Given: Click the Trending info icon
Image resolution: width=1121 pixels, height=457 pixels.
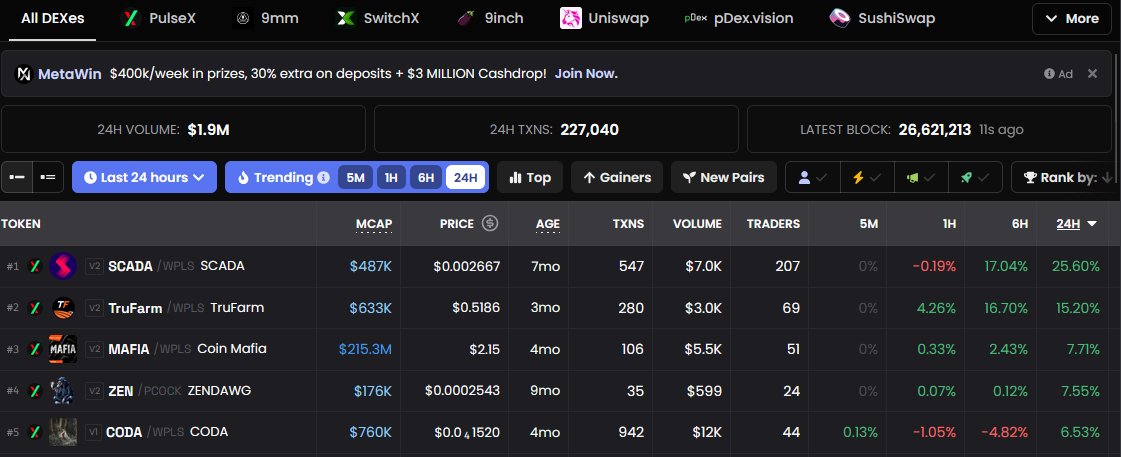Looking at the screenshot, I should (x=323, y=177).
